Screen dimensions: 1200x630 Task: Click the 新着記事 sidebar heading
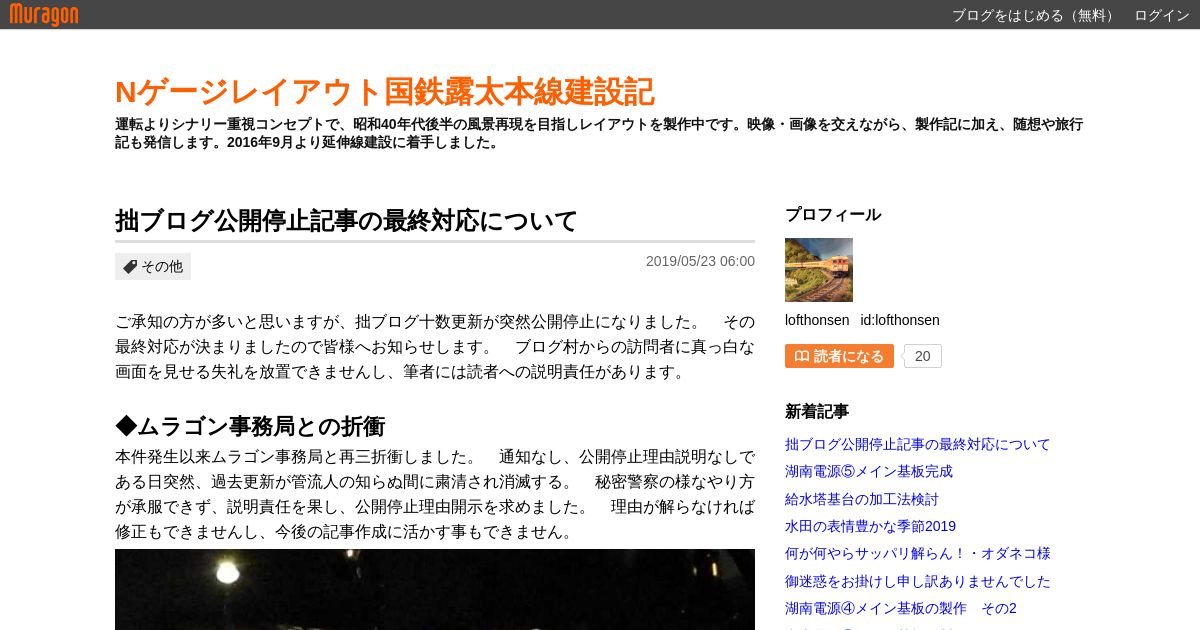pos(817,411)
